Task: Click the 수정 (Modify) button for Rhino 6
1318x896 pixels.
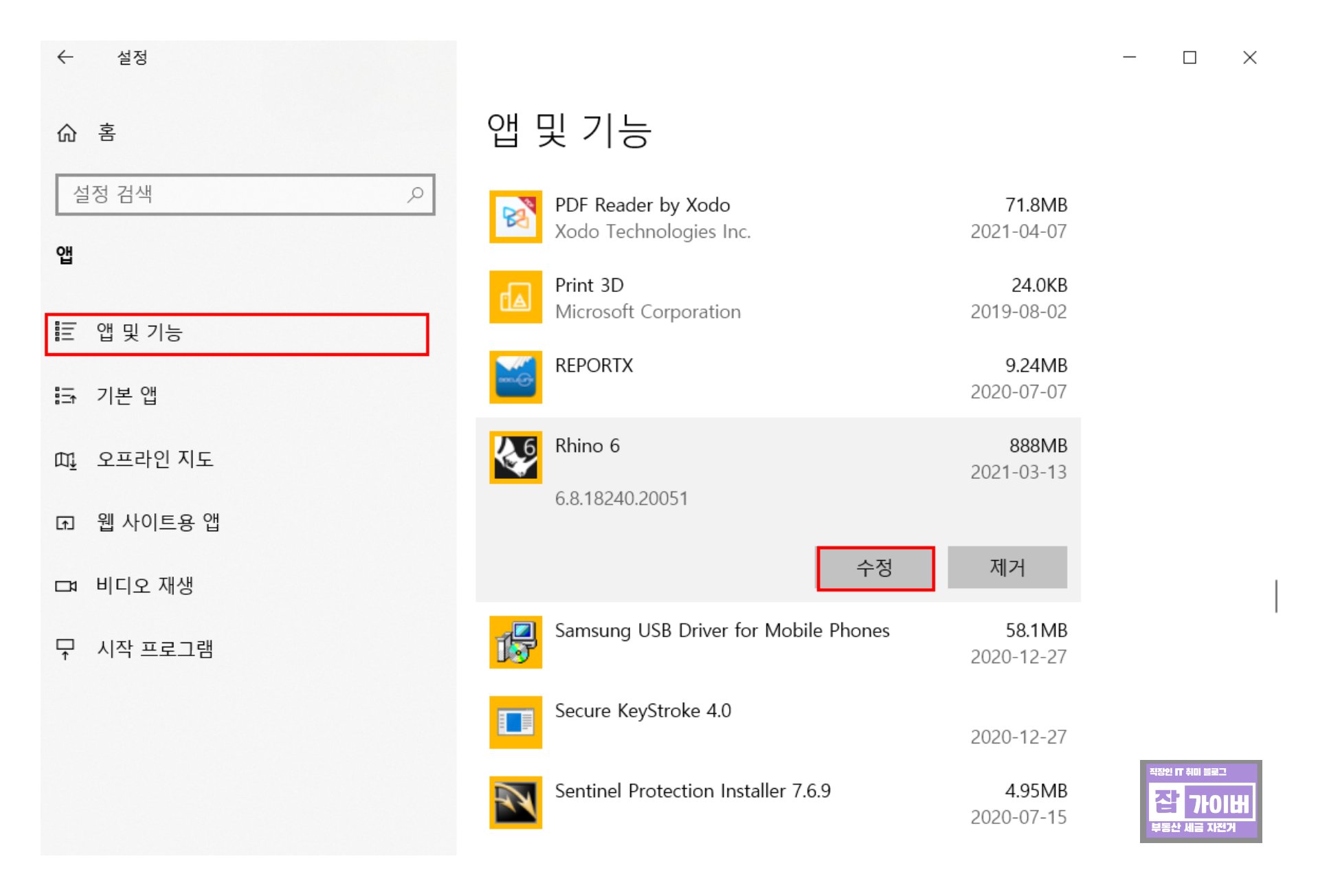Action: click(x=875, y=568)
